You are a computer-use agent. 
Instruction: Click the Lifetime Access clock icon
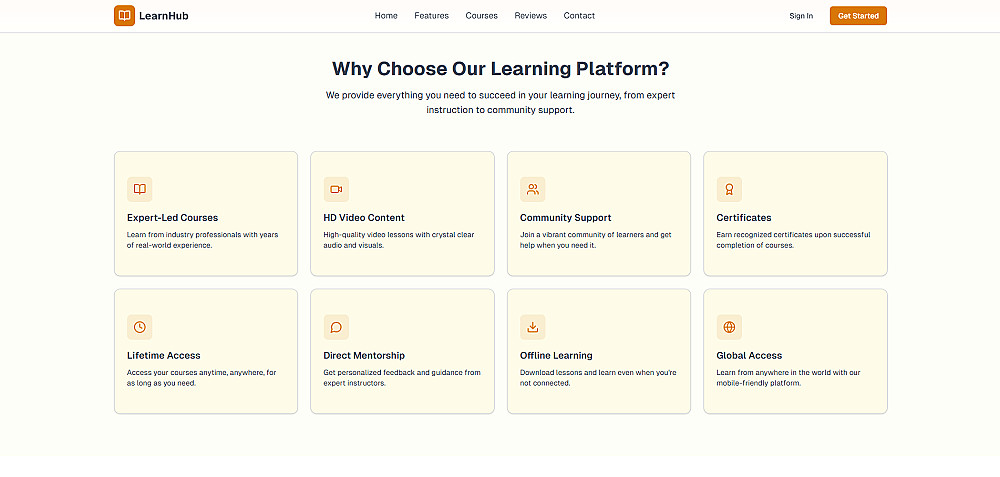[140, 327]
